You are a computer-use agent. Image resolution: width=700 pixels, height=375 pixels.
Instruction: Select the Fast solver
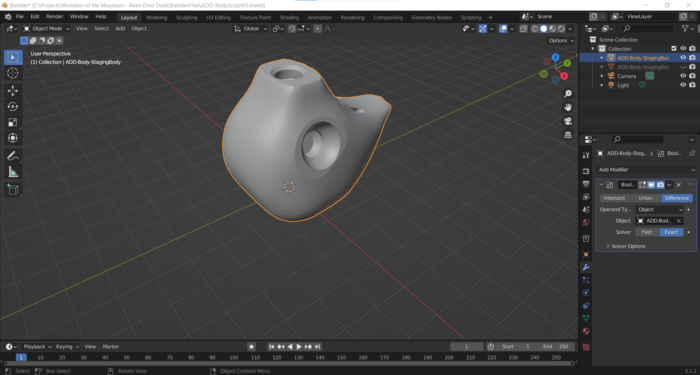coord(647,232)
